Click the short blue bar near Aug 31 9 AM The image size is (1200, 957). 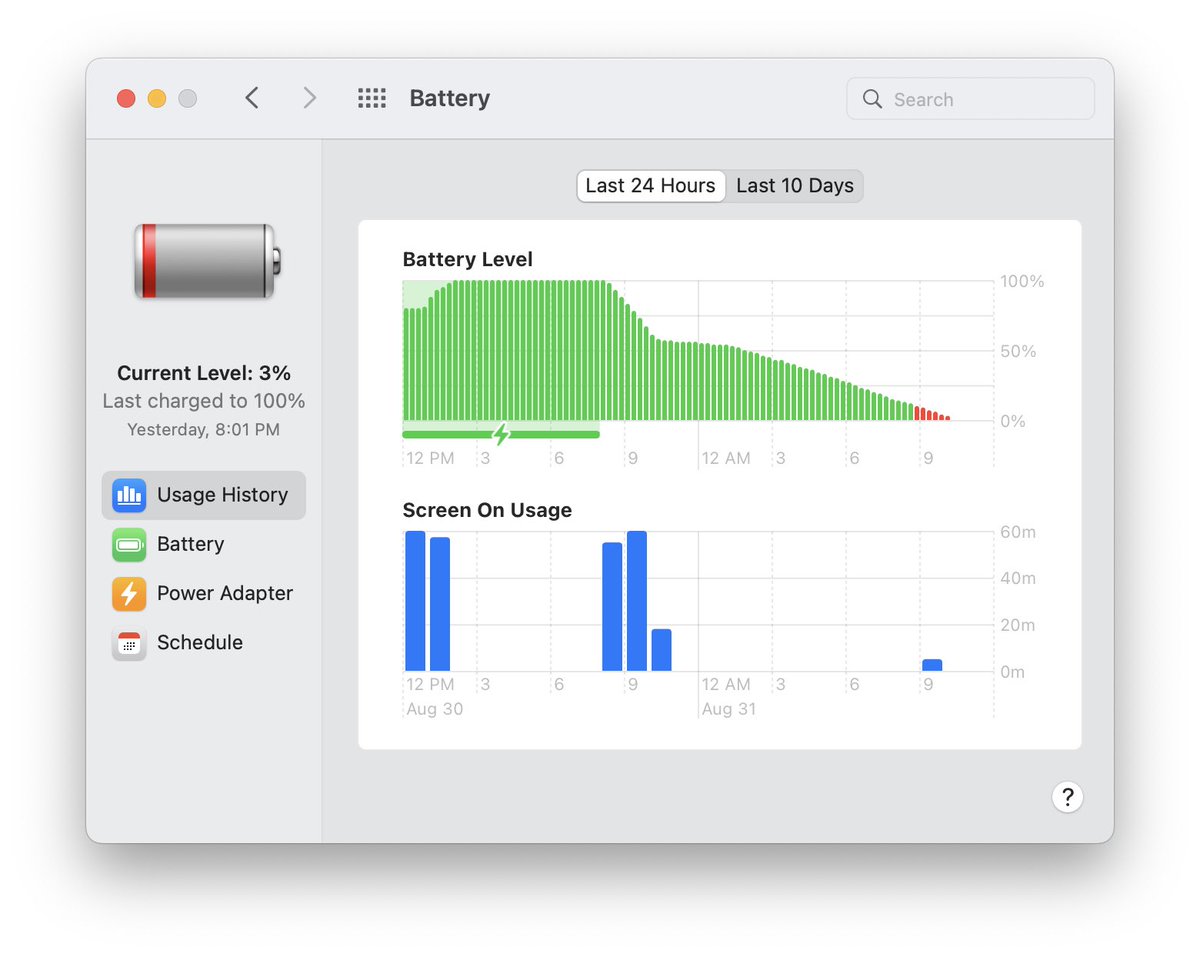(x=932, y=665)
